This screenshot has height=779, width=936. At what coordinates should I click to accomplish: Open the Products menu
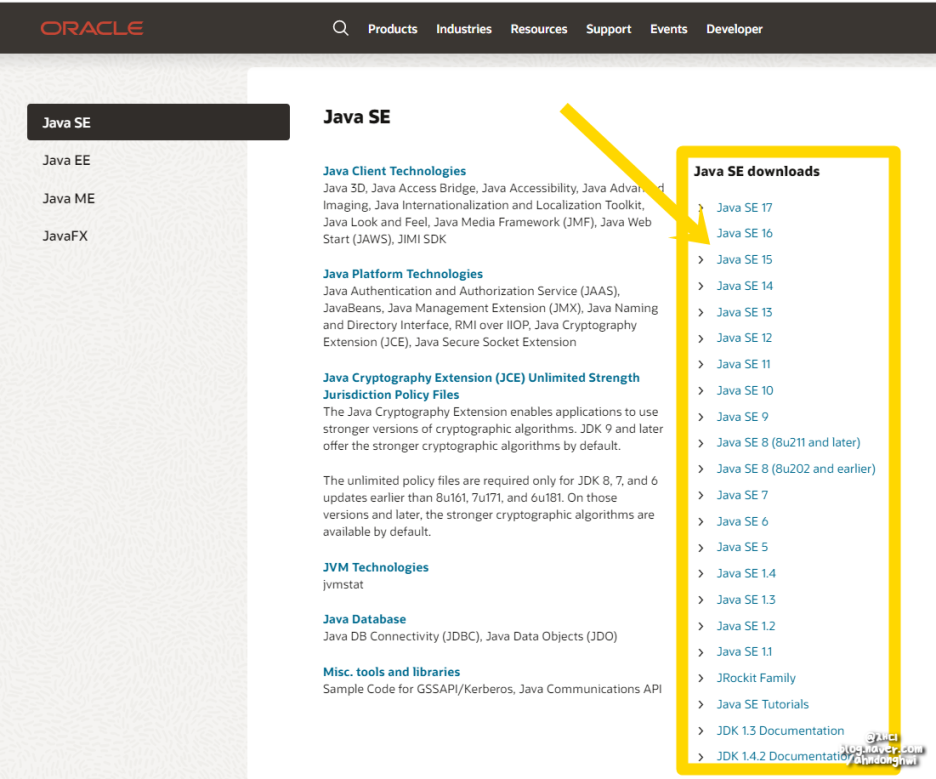[392, 29]
